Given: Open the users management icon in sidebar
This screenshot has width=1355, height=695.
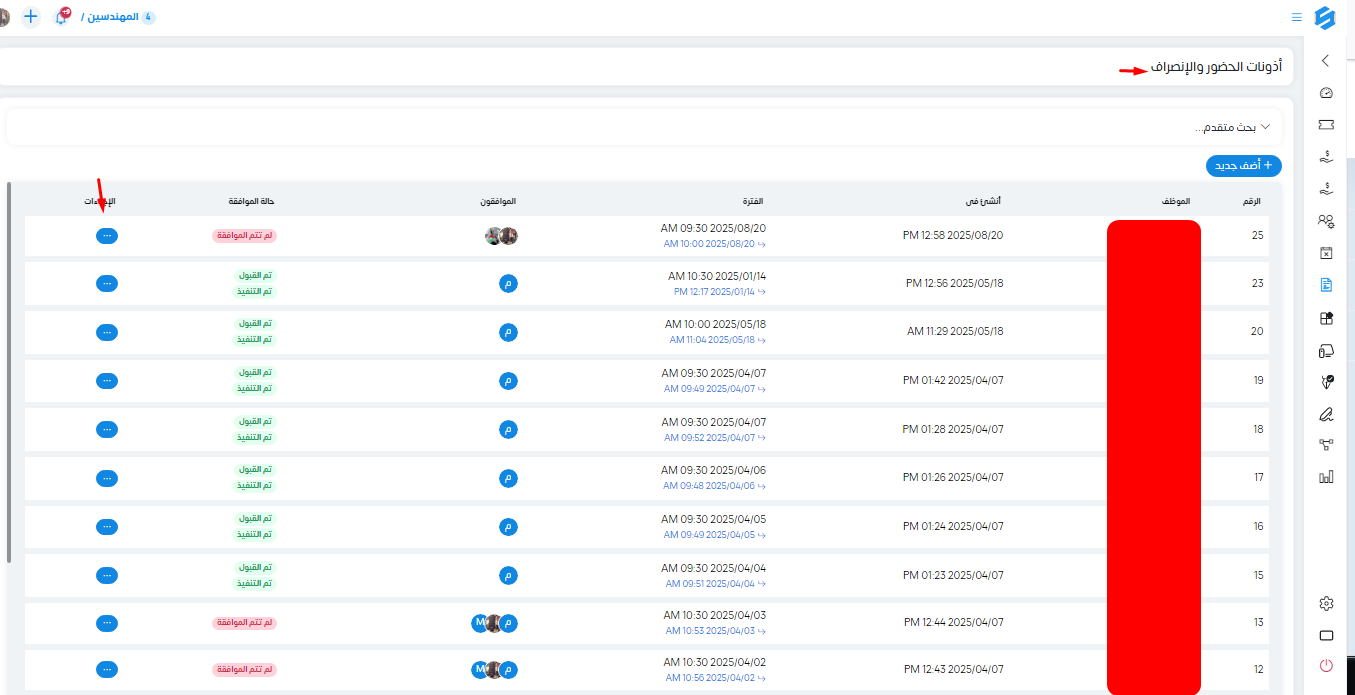Looking at the screenshot, I should click(1326, 221).
